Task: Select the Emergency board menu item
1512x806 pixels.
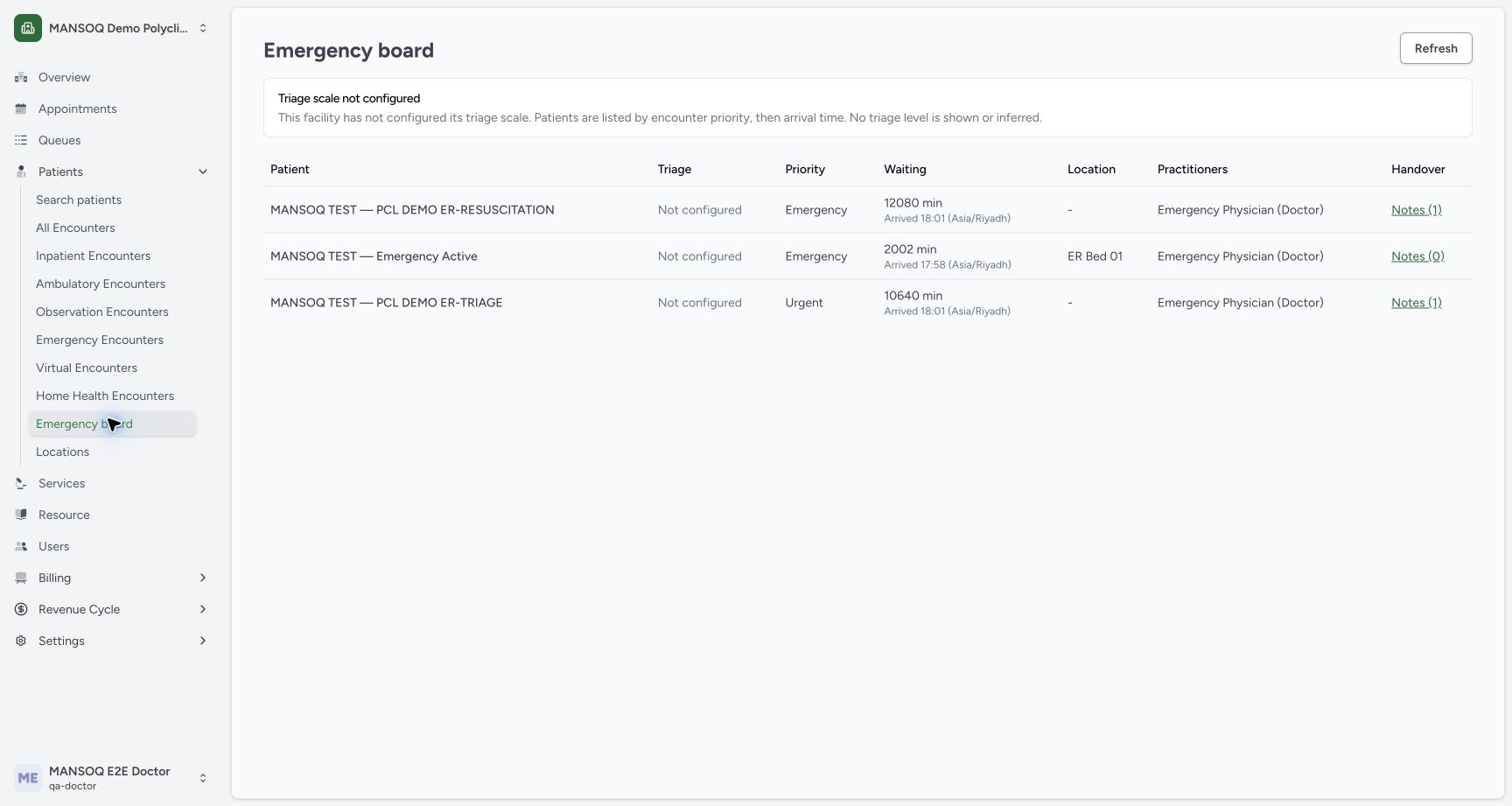Action: [x=112, y=424]
